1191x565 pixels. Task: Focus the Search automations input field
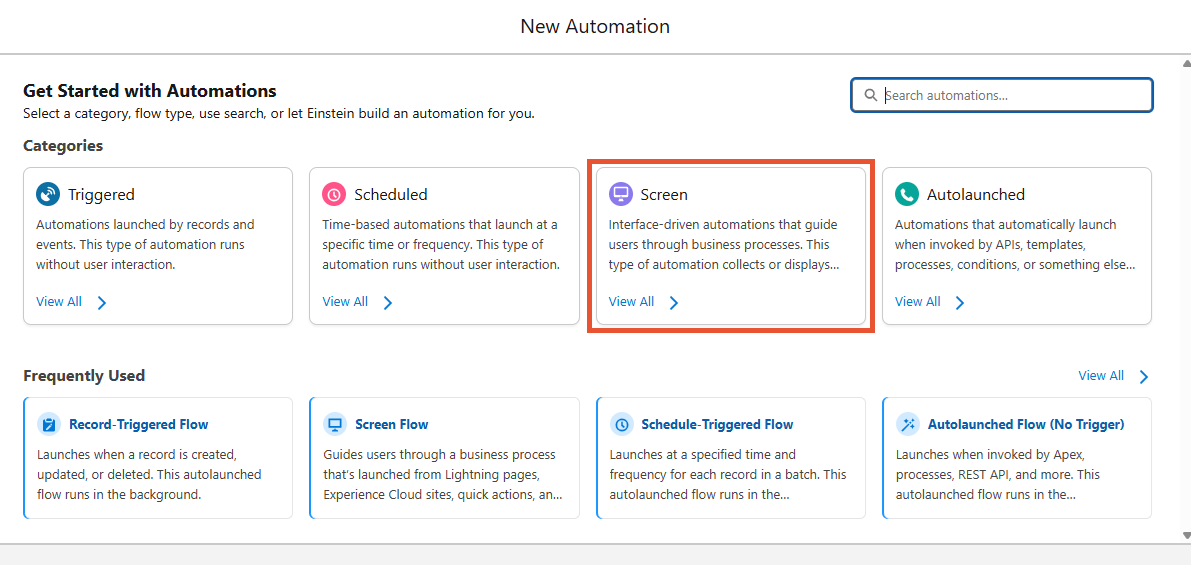click(x=1002, y=96)
